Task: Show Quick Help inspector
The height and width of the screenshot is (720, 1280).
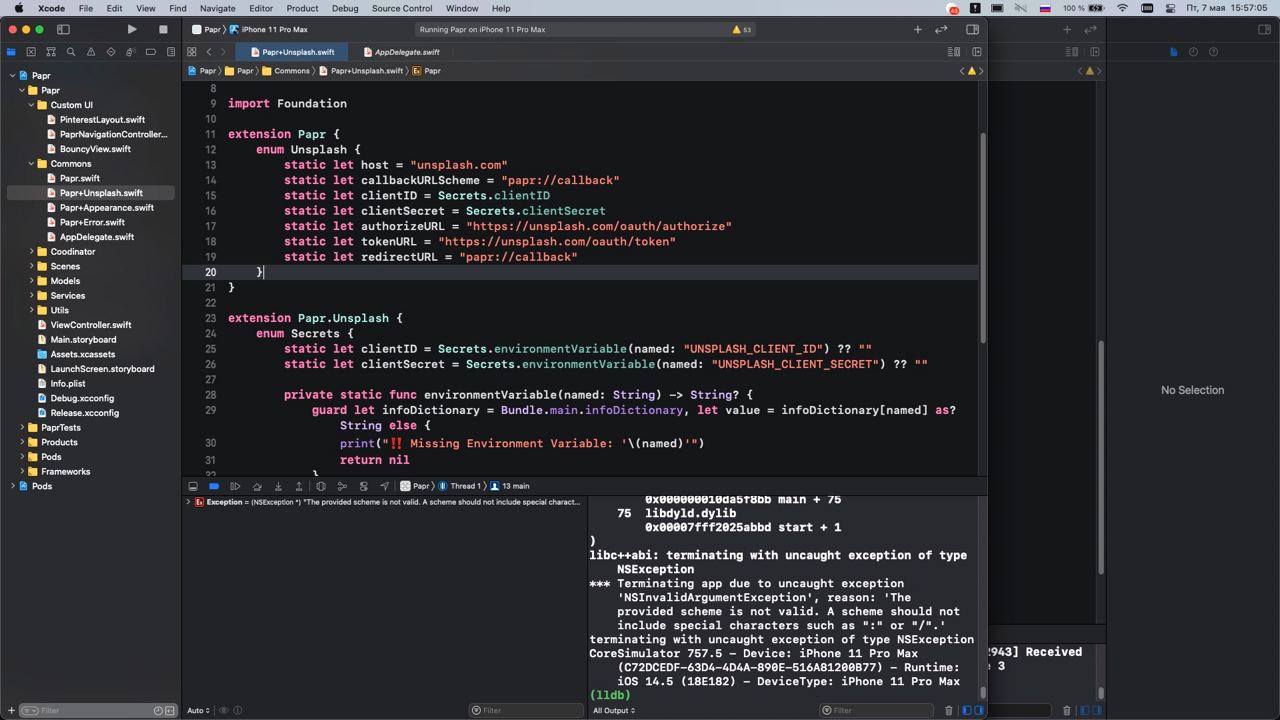Action: click(1214, 52)
